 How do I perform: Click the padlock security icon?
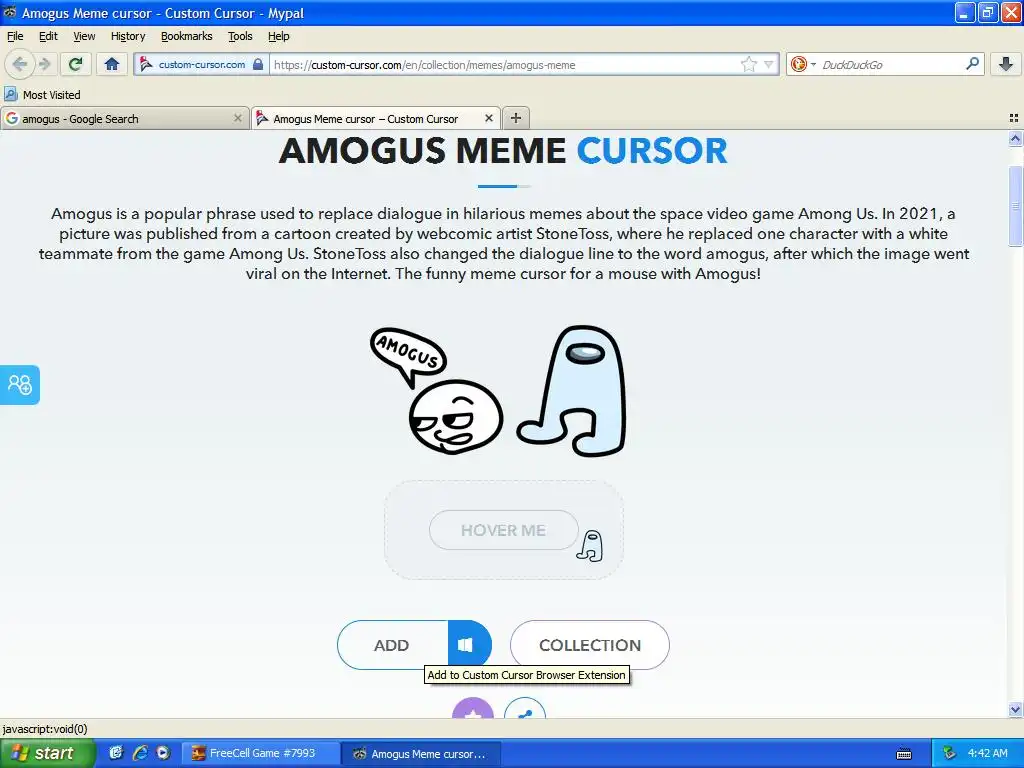pyautogui.click(x=258, y=65)
